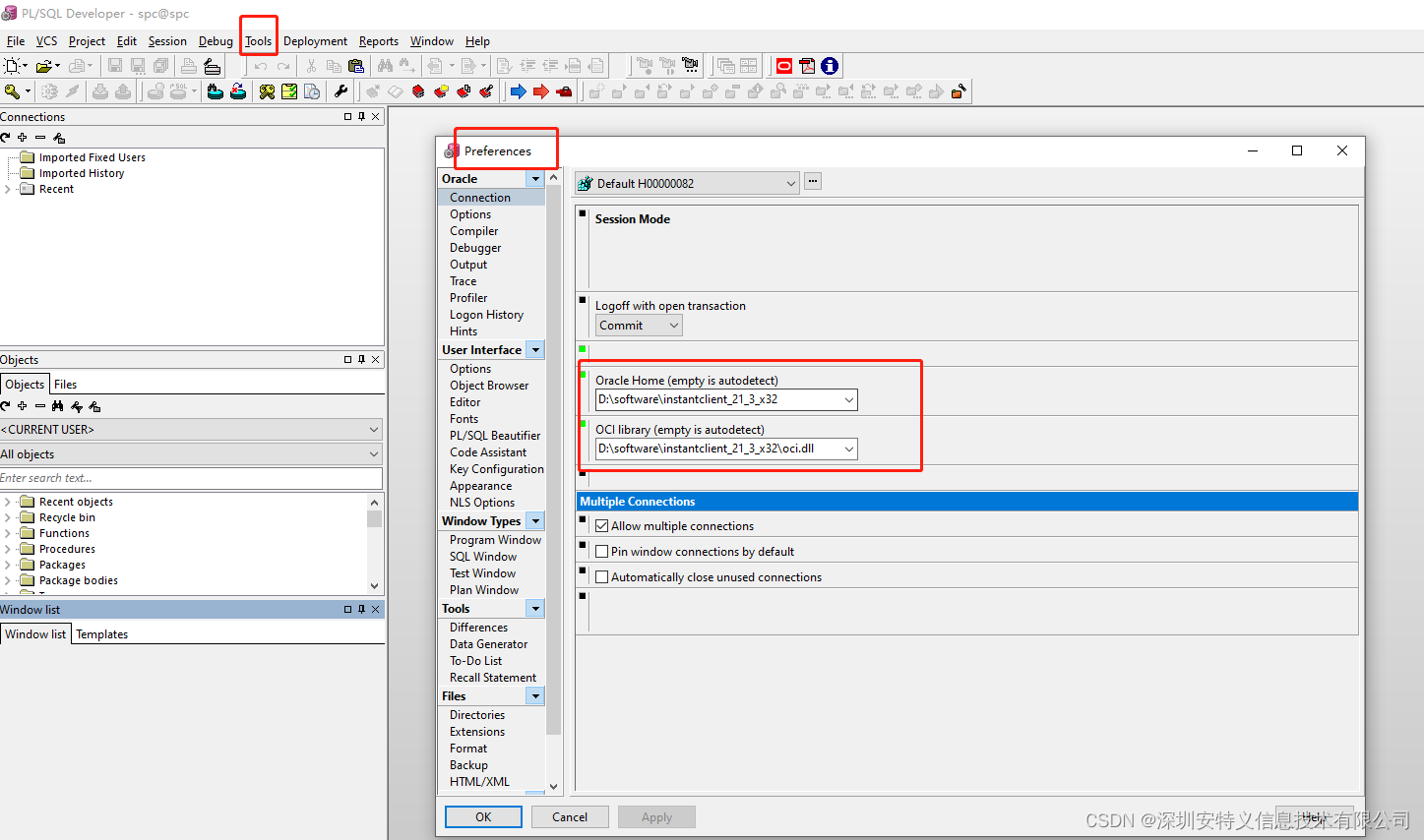Click the black wrench preferences icon
Viewport: 1424px width, 840px height.
[341, 91]
